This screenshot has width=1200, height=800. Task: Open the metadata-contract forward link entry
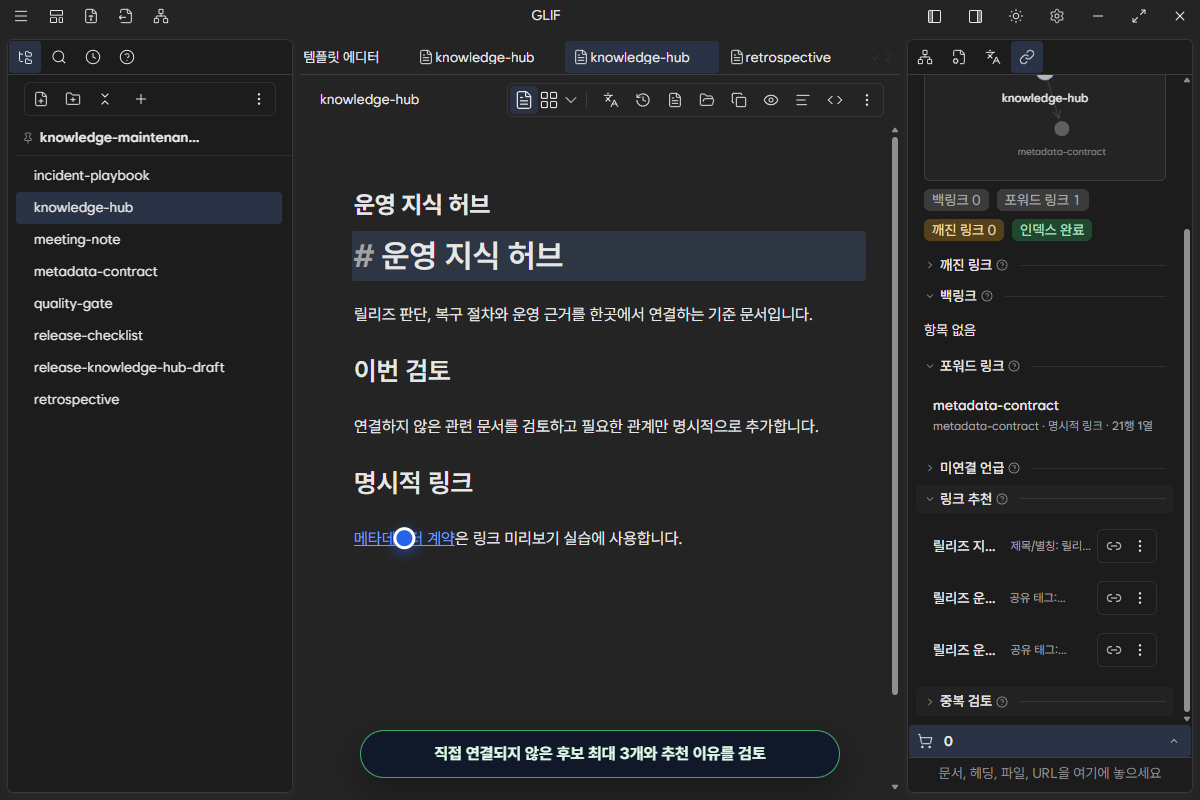(1043, 415)
